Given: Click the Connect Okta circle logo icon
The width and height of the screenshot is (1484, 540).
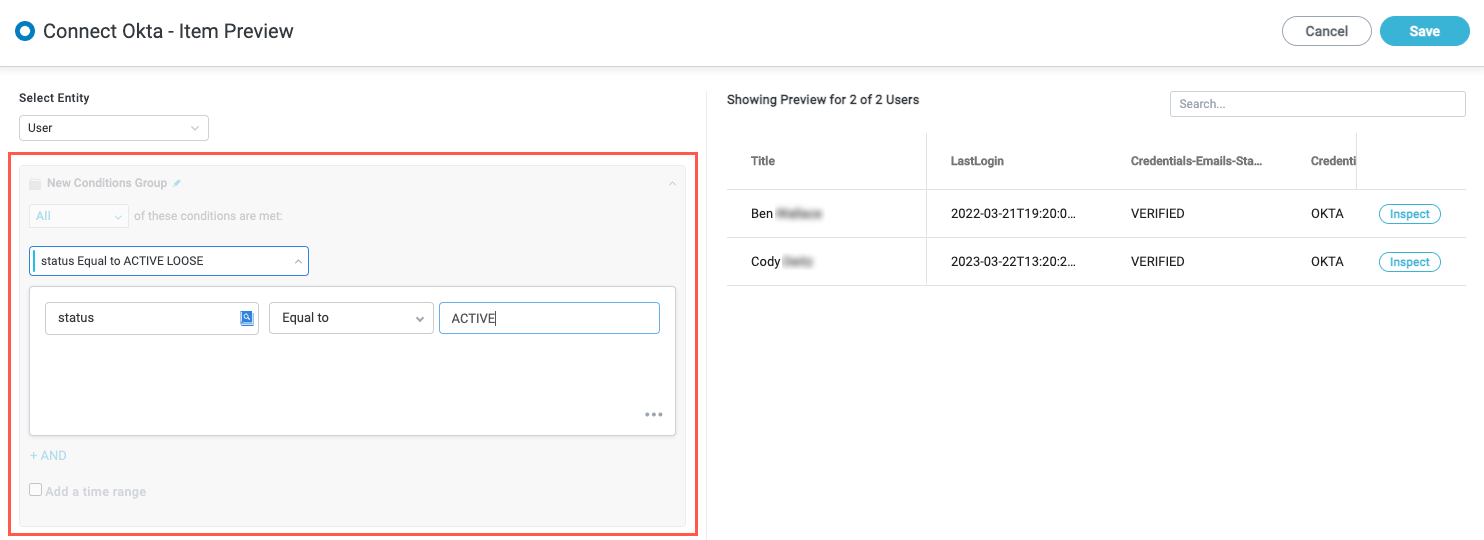Looking at the screenshot, I should [25, 31].
